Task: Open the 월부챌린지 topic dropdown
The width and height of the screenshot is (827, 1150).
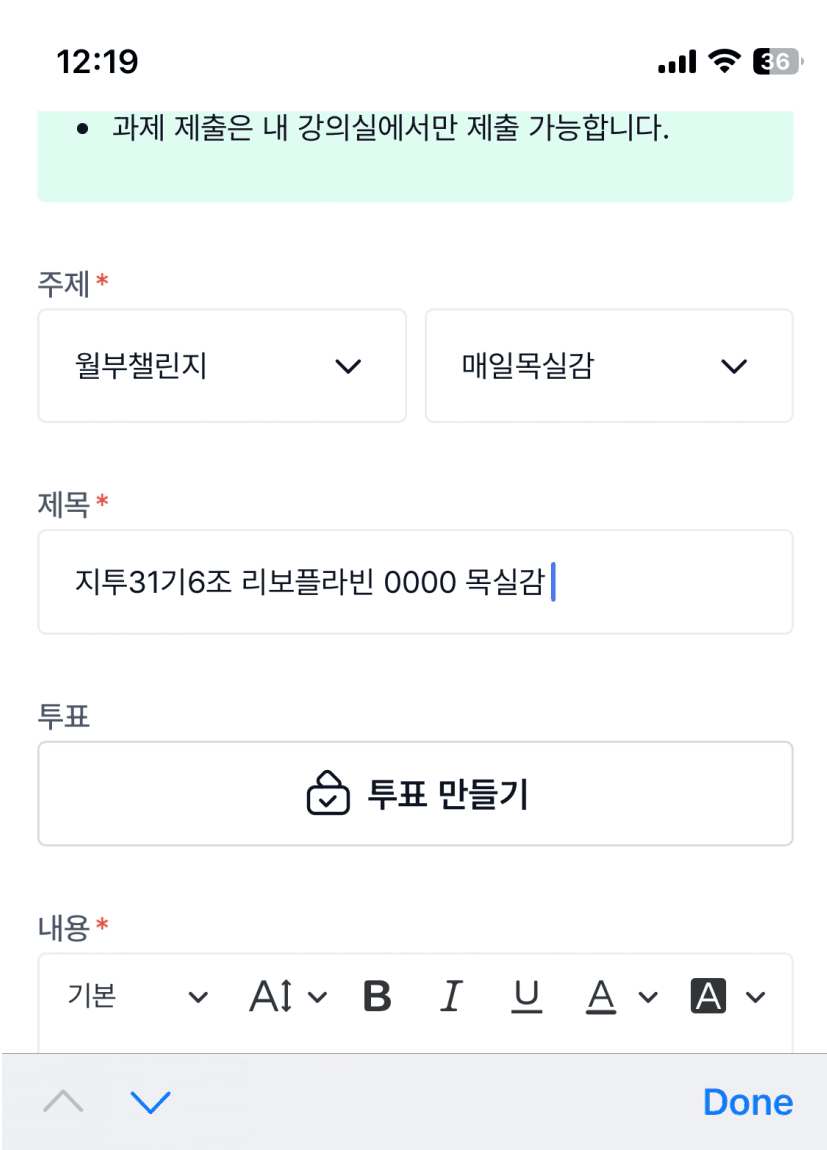Action: (x=222, y=366)
